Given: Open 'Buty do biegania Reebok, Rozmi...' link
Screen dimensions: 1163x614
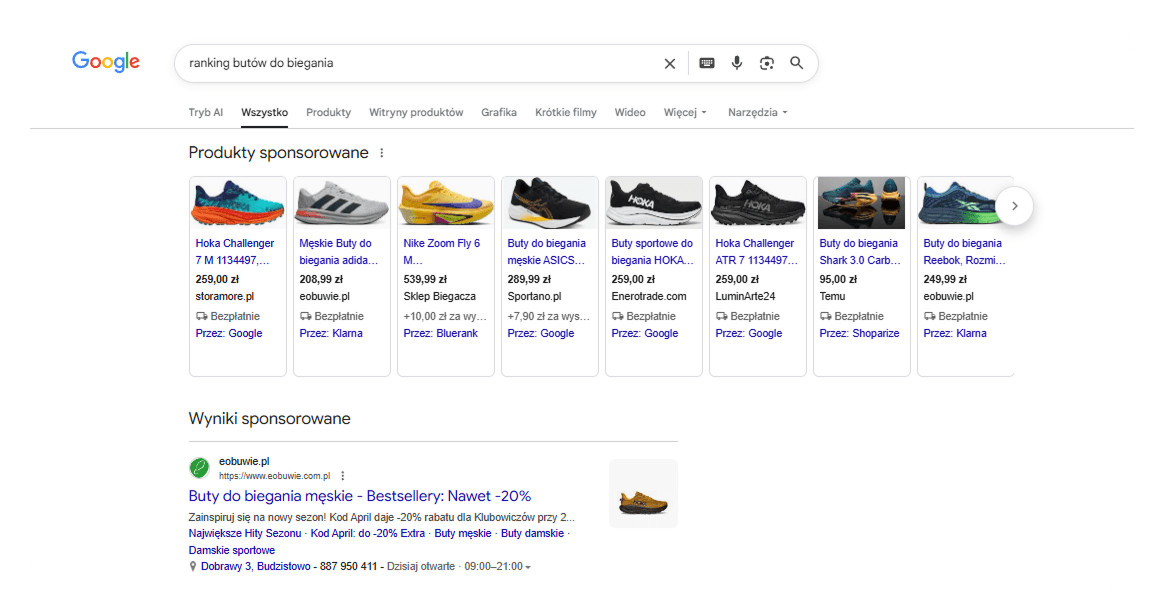Looking at the screenshot, I should click(x=964, y=251).
